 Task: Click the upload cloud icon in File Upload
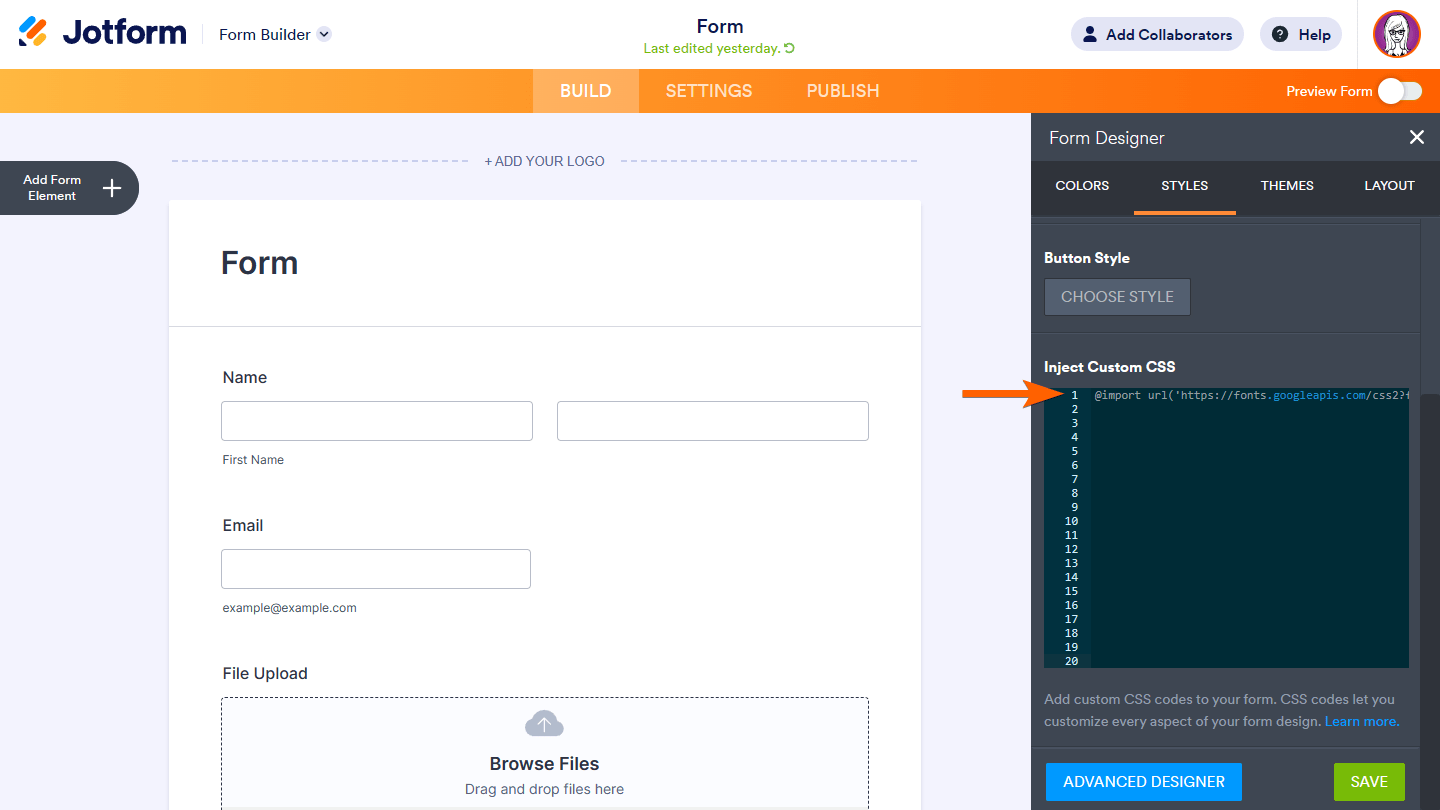(x=544, y=722)
